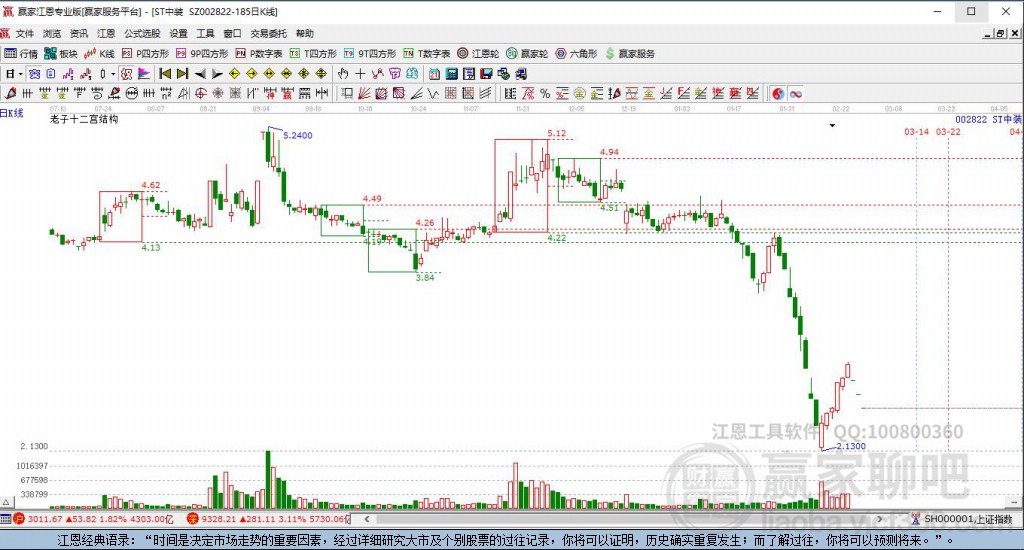
Task: Open the 行情 quotes view
Action: point(22,54)
